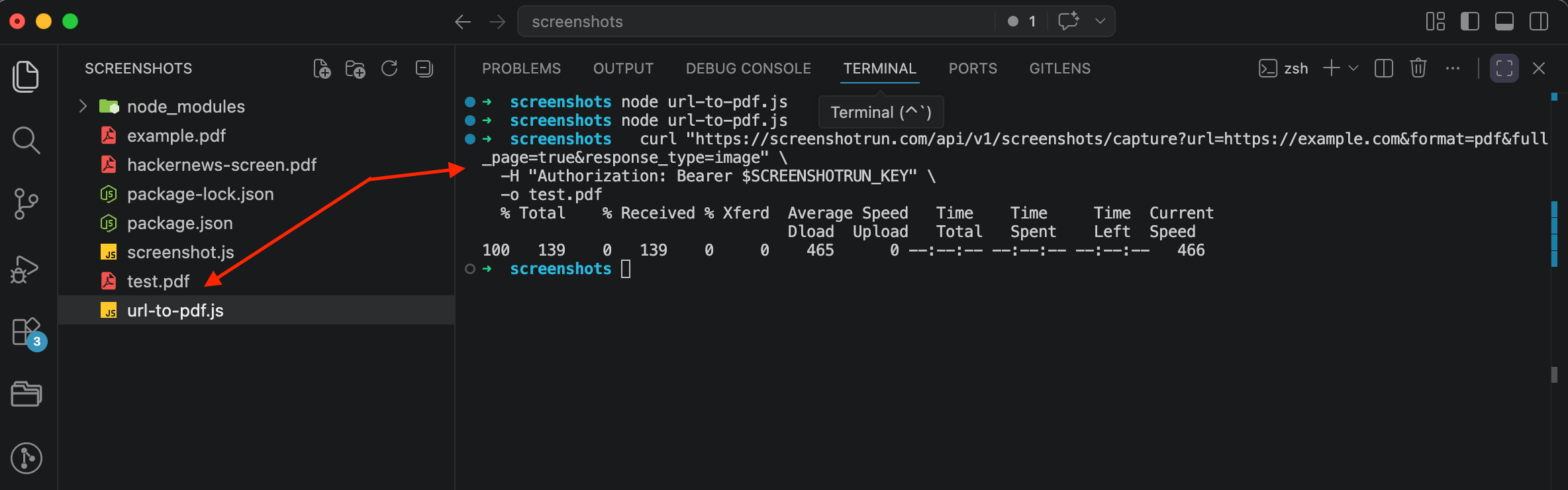Image resolution: width=1568 pixels, height=490 pixels.
Task: Open test.pdf in the explorer
Action: pos(256,281)
